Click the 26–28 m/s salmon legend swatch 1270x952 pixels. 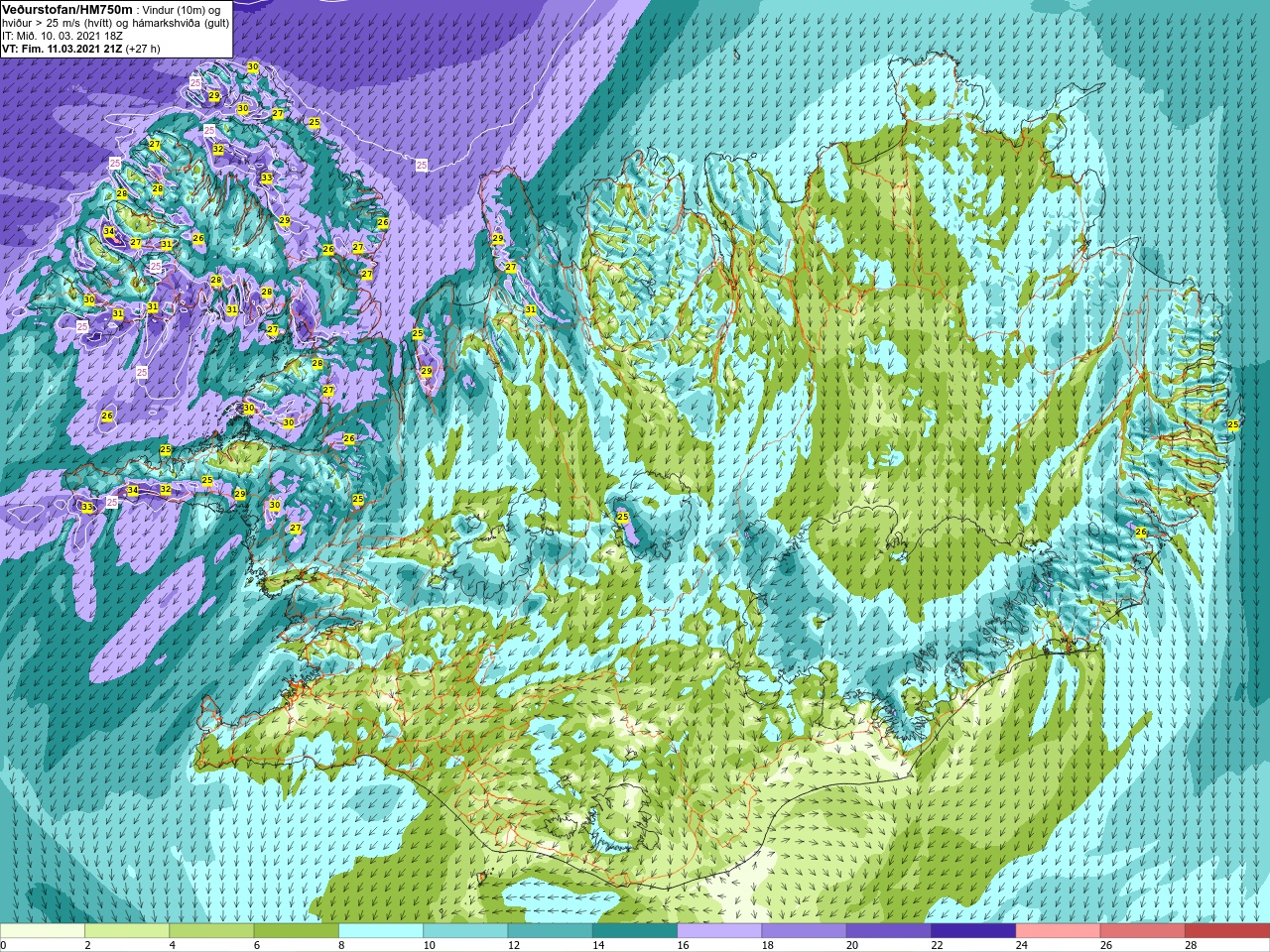click(1143, 931)
